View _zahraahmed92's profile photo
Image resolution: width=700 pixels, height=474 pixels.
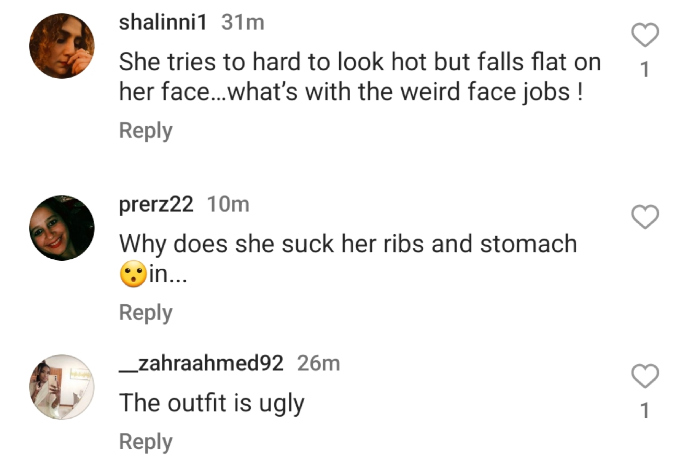pos(62,386)
